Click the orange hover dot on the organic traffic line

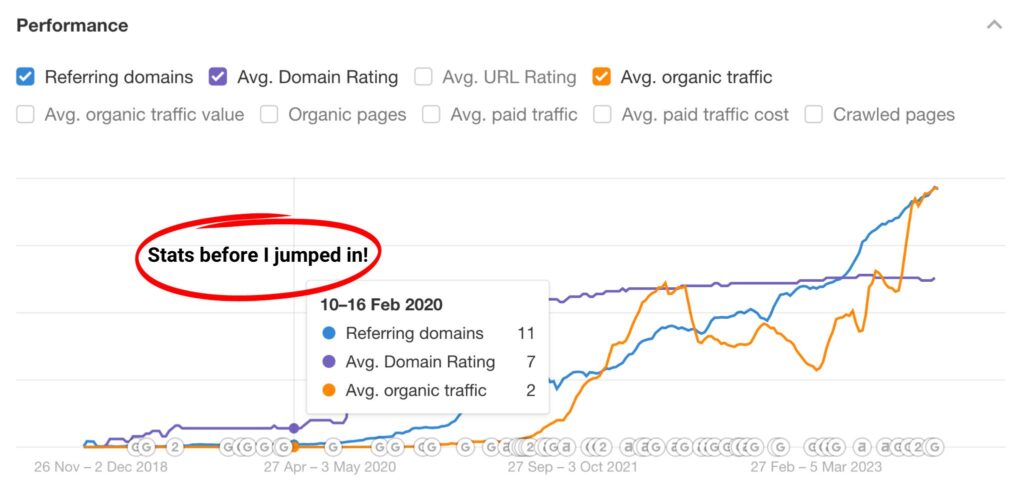(293, 446)
